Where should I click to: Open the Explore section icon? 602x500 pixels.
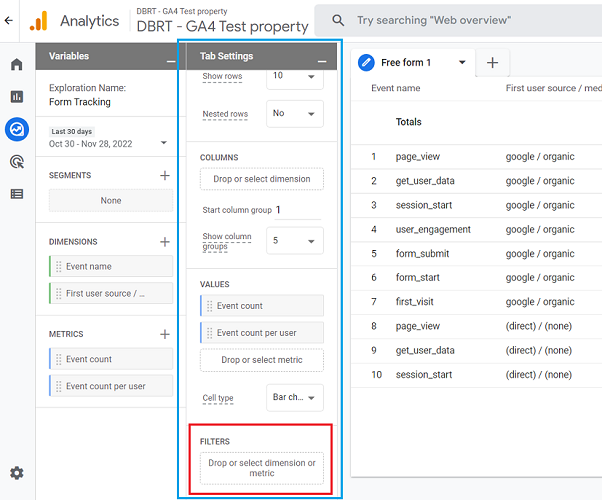[x=17, y=129]
